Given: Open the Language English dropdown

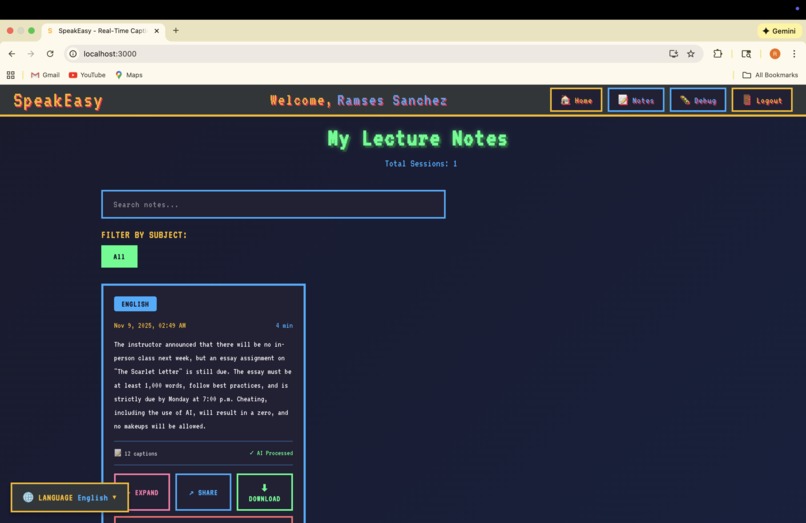Looking at the screenshot, I should click(69, 497).
